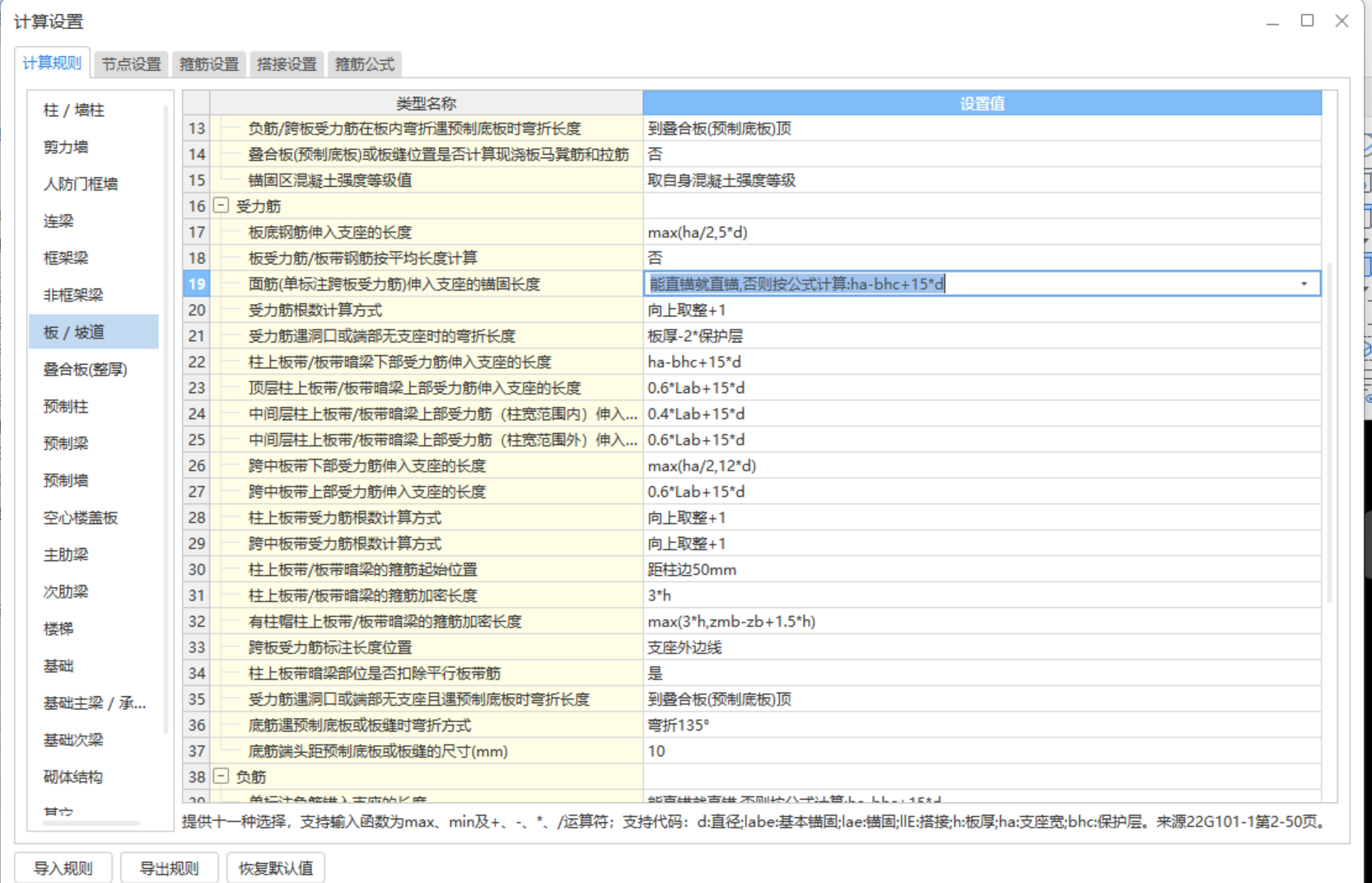Select 预制墙 category
Image resolution: width=1372 pixels, height=883 pixels.
pos(94,480)
